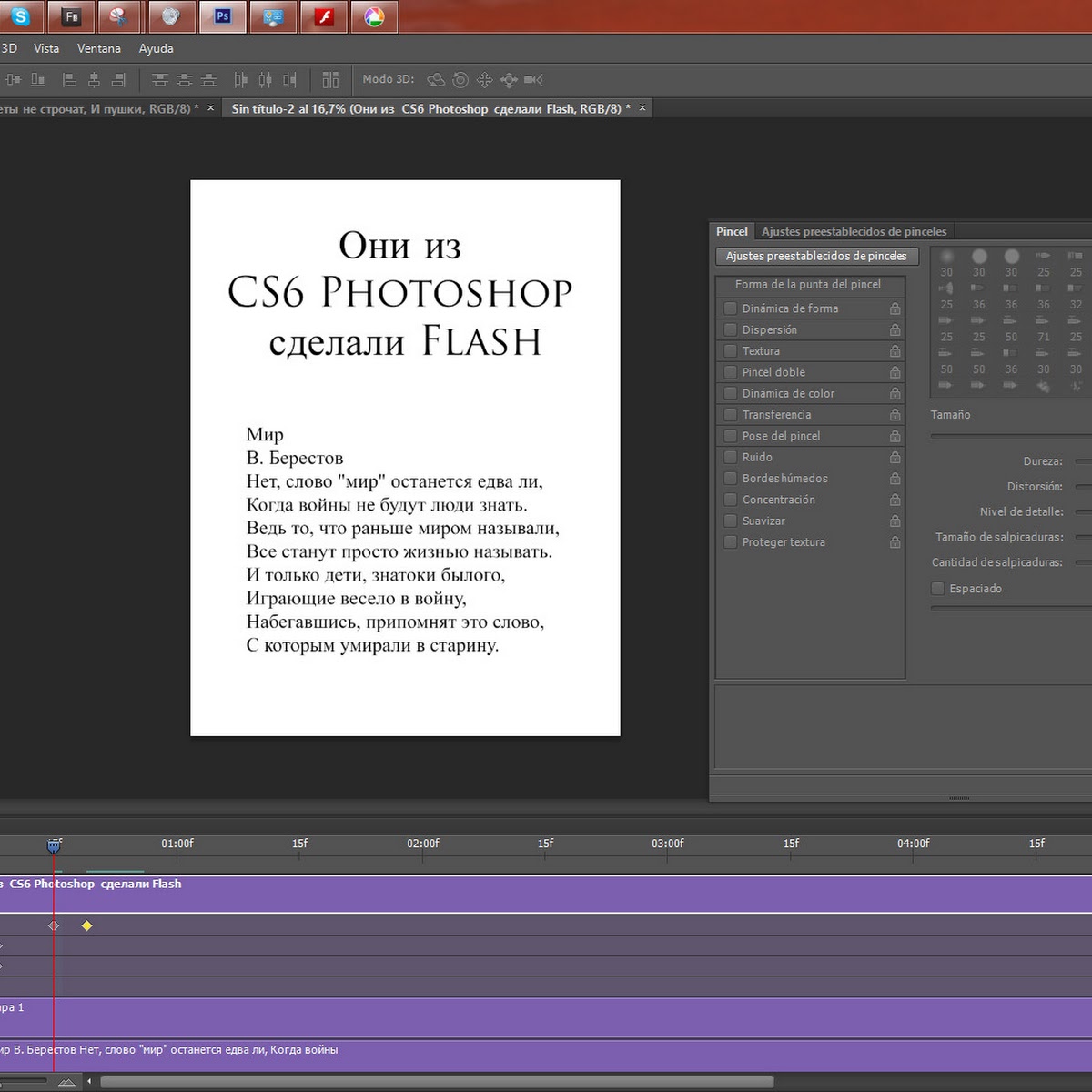Click Distribute right edges icon
1092x1092 pixels.
coord(289,80)
